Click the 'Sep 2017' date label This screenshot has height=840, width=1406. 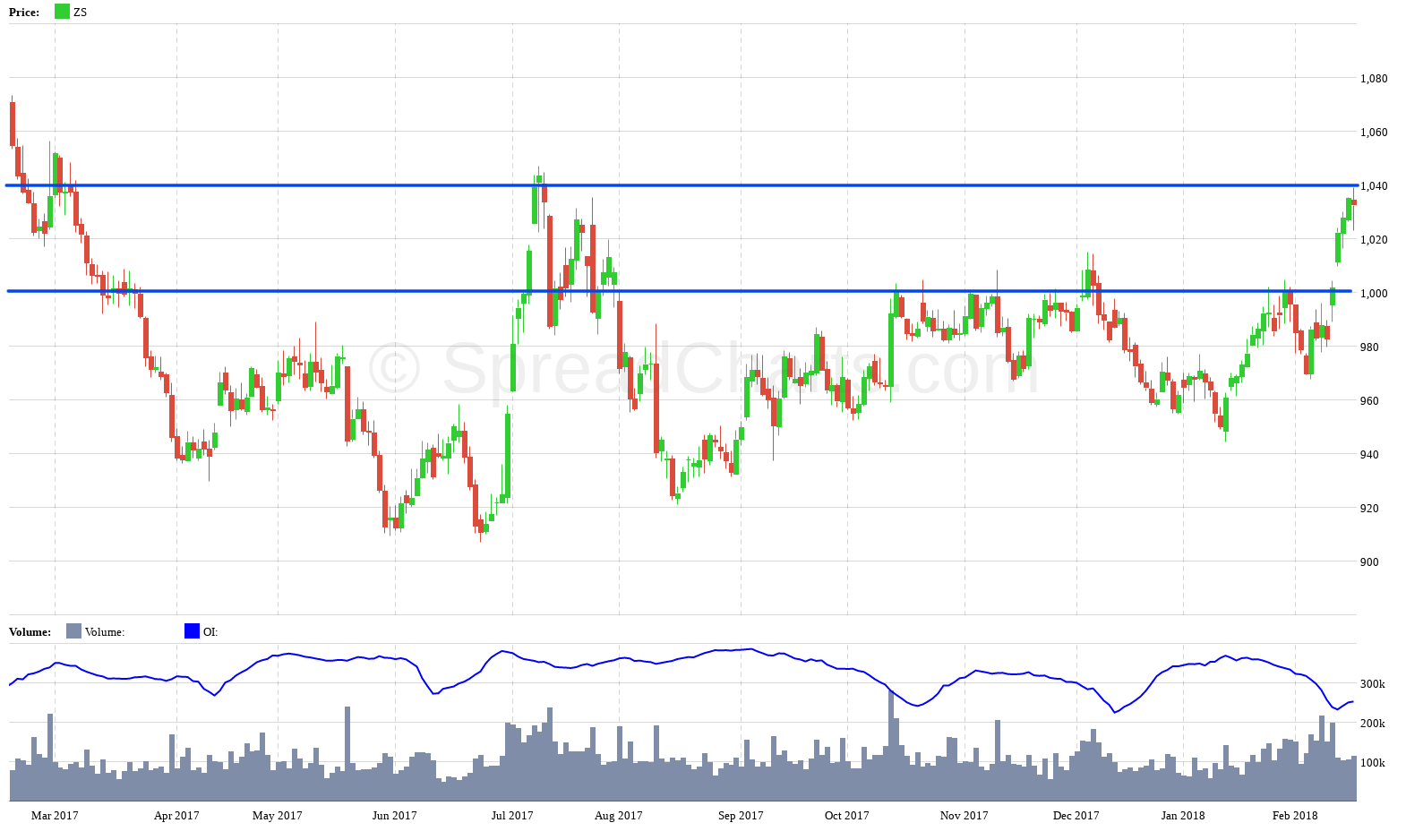pyautogui.click(x=741, y=816)
